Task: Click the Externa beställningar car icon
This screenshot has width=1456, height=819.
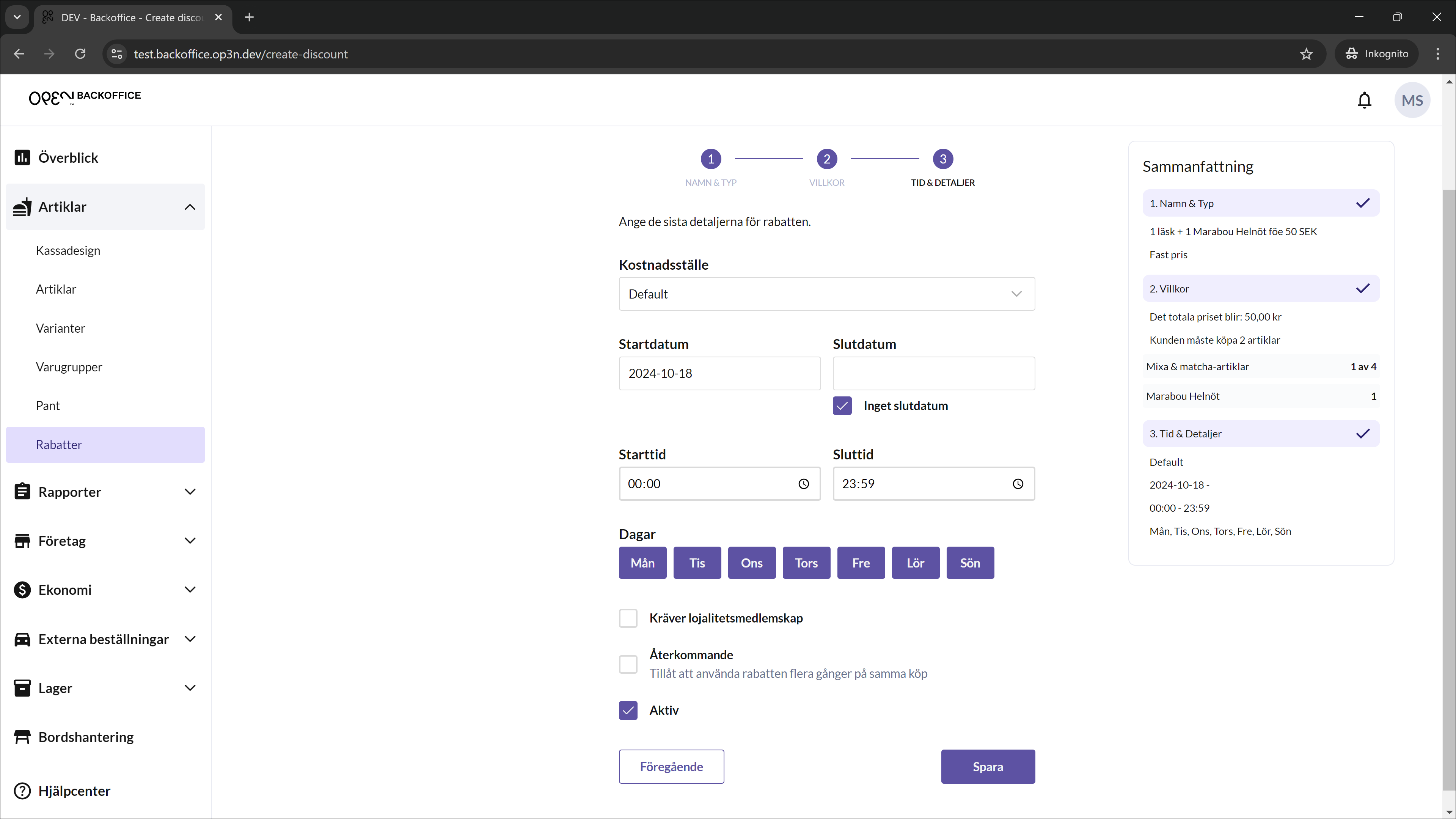Action: [x=22, y=639]
